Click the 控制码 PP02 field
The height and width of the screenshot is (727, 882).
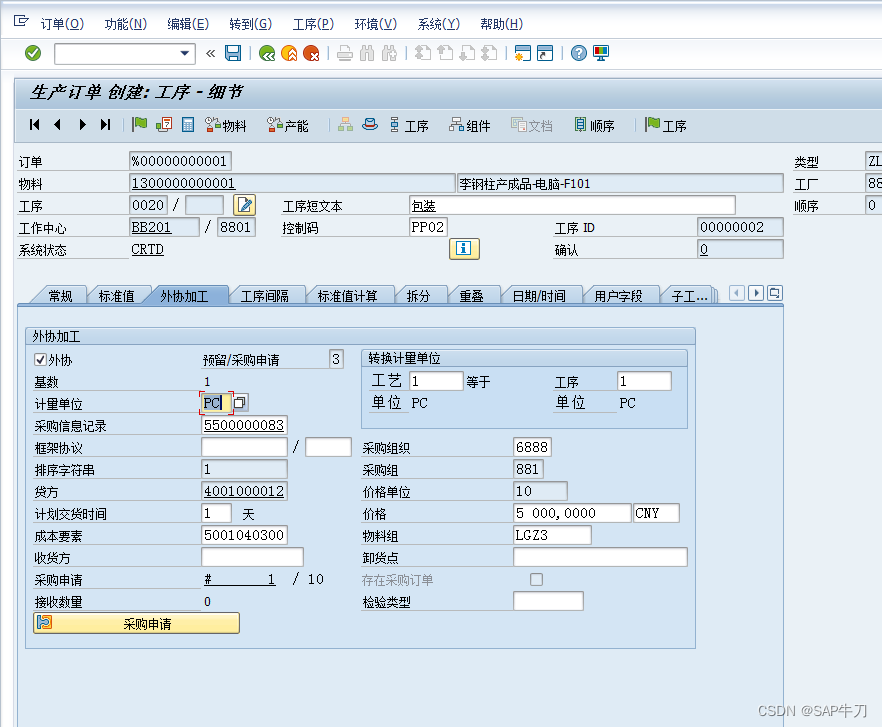[x=428, y=227]
